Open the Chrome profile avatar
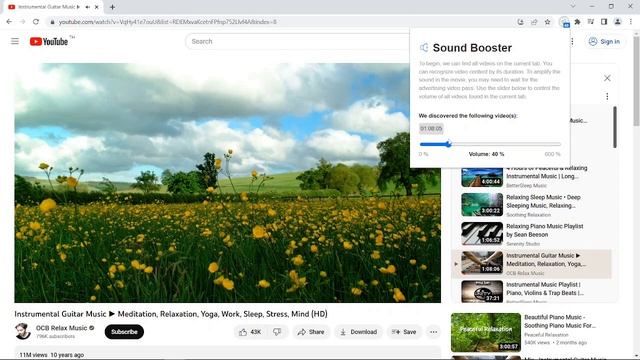Viewport: 640px width, 360px height. 618,22
